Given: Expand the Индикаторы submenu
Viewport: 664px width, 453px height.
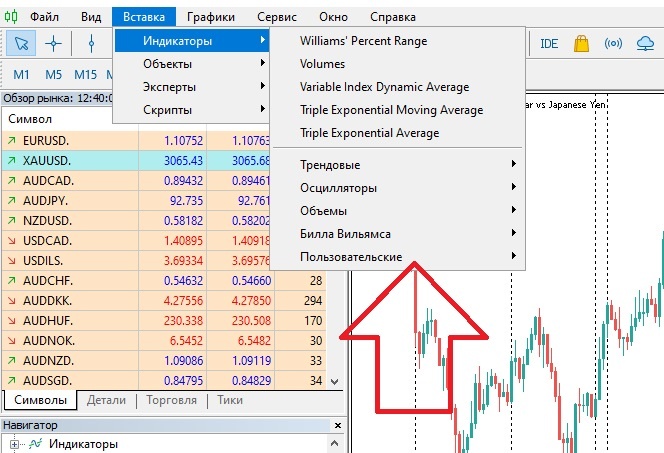Looking at the screenshot, I should pyautogui.click(x=192, y=41).
